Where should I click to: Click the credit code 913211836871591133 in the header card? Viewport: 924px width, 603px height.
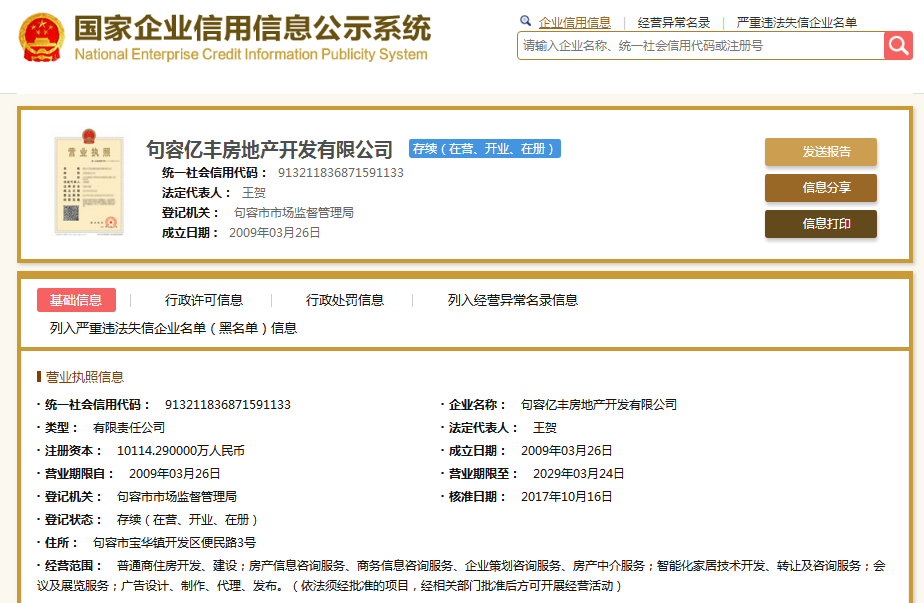click(341, 173)
